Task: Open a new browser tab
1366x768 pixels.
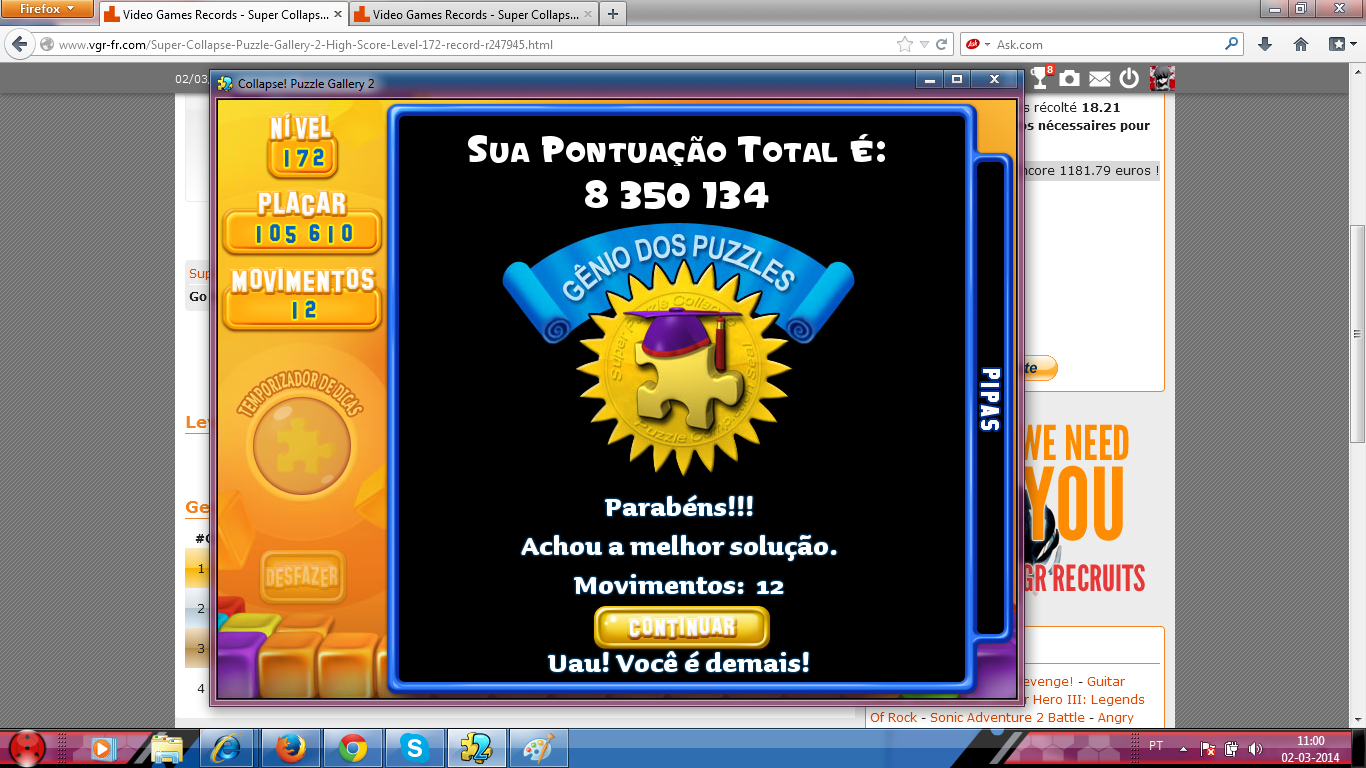Action: [612, 14]
